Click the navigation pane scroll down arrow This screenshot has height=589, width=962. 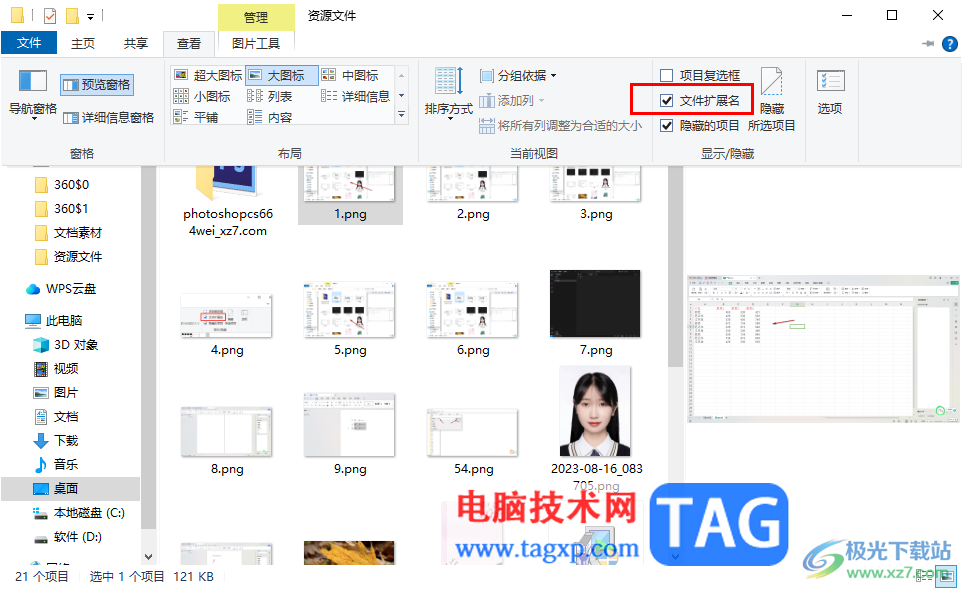(148, 556)
